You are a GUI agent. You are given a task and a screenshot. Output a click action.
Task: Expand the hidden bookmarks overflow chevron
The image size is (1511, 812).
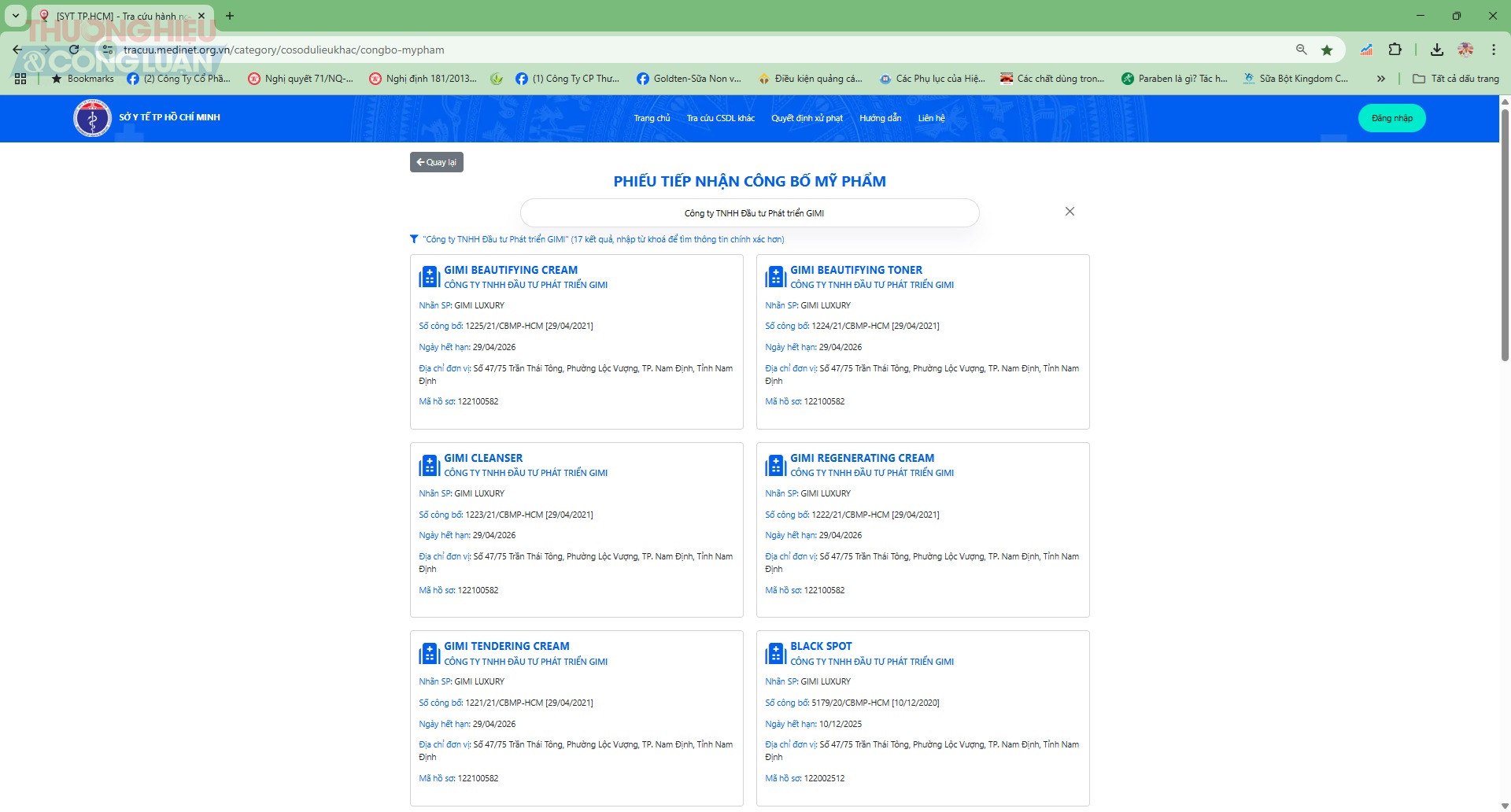[1380, 79]
